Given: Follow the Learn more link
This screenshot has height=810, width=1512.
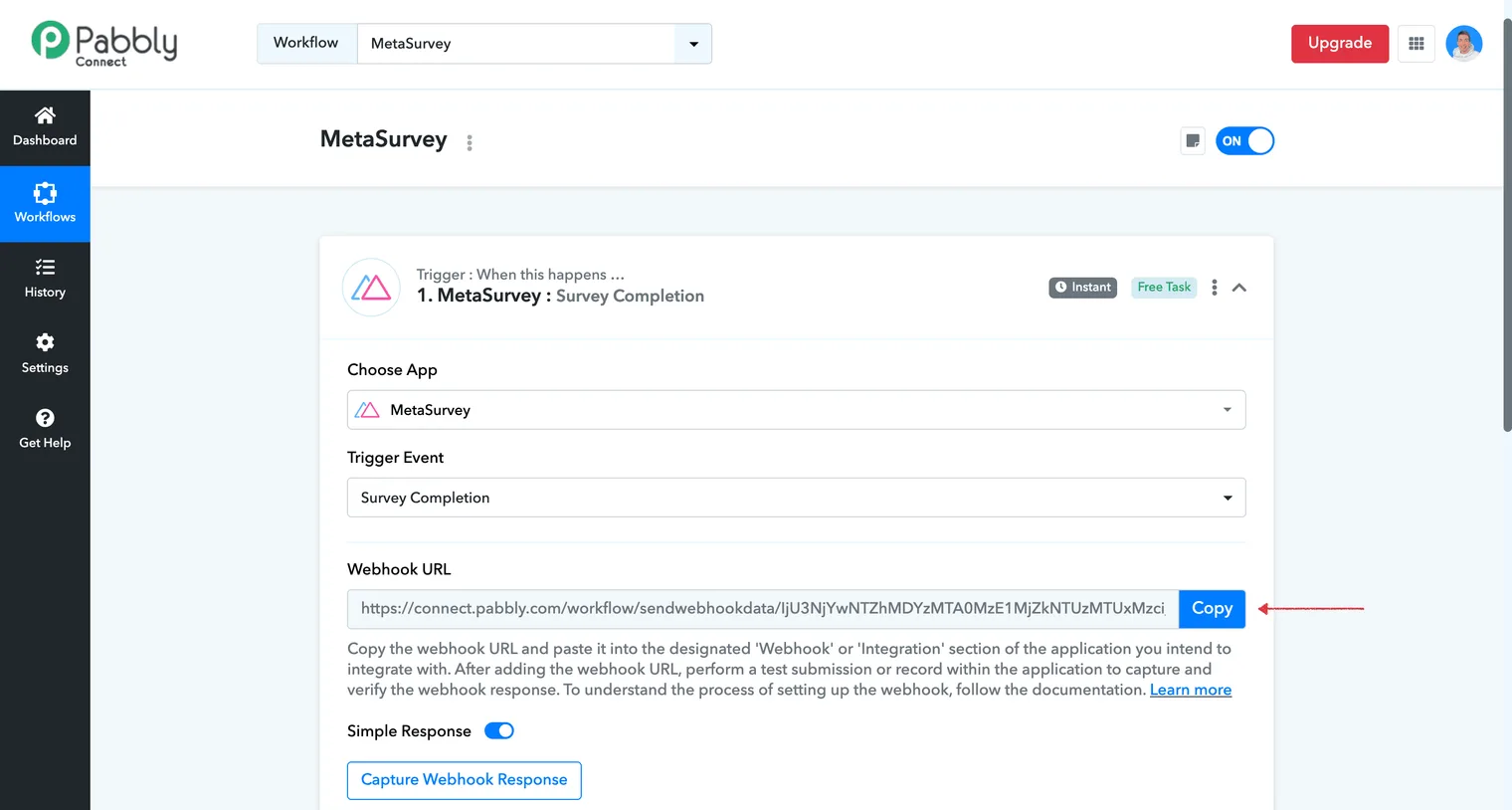Looking at the screenshot, I should click(x=1191, y=690).
